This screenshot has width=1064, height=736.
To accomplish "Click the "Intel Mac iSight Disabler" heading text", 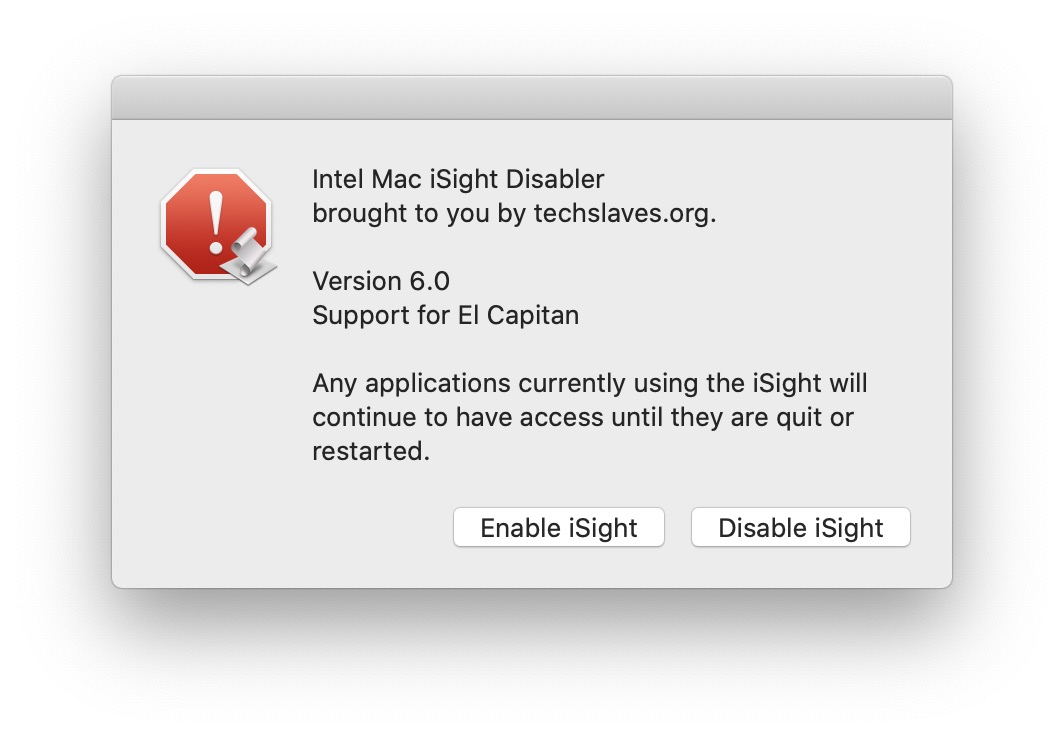I will (x=458, y=180).
